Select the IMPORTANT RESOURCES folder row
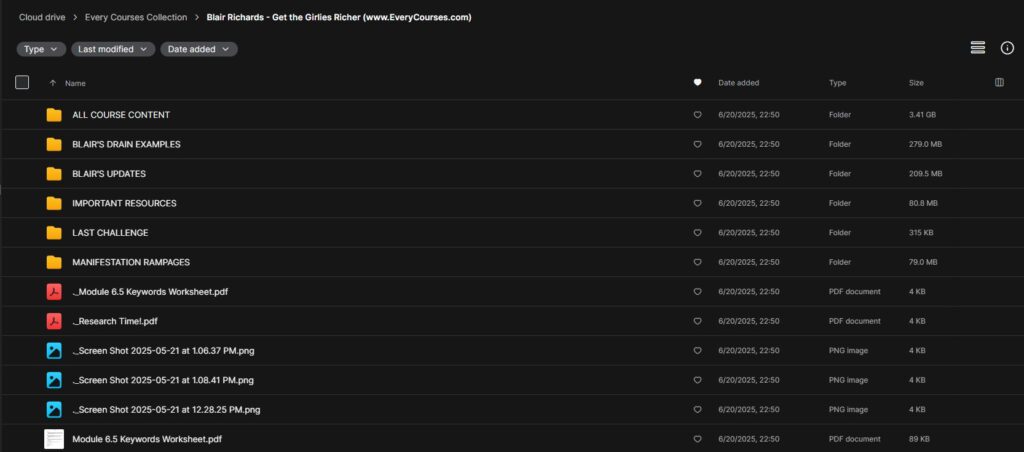Viewport: 1024px width, 452px height. click(512, 203)
